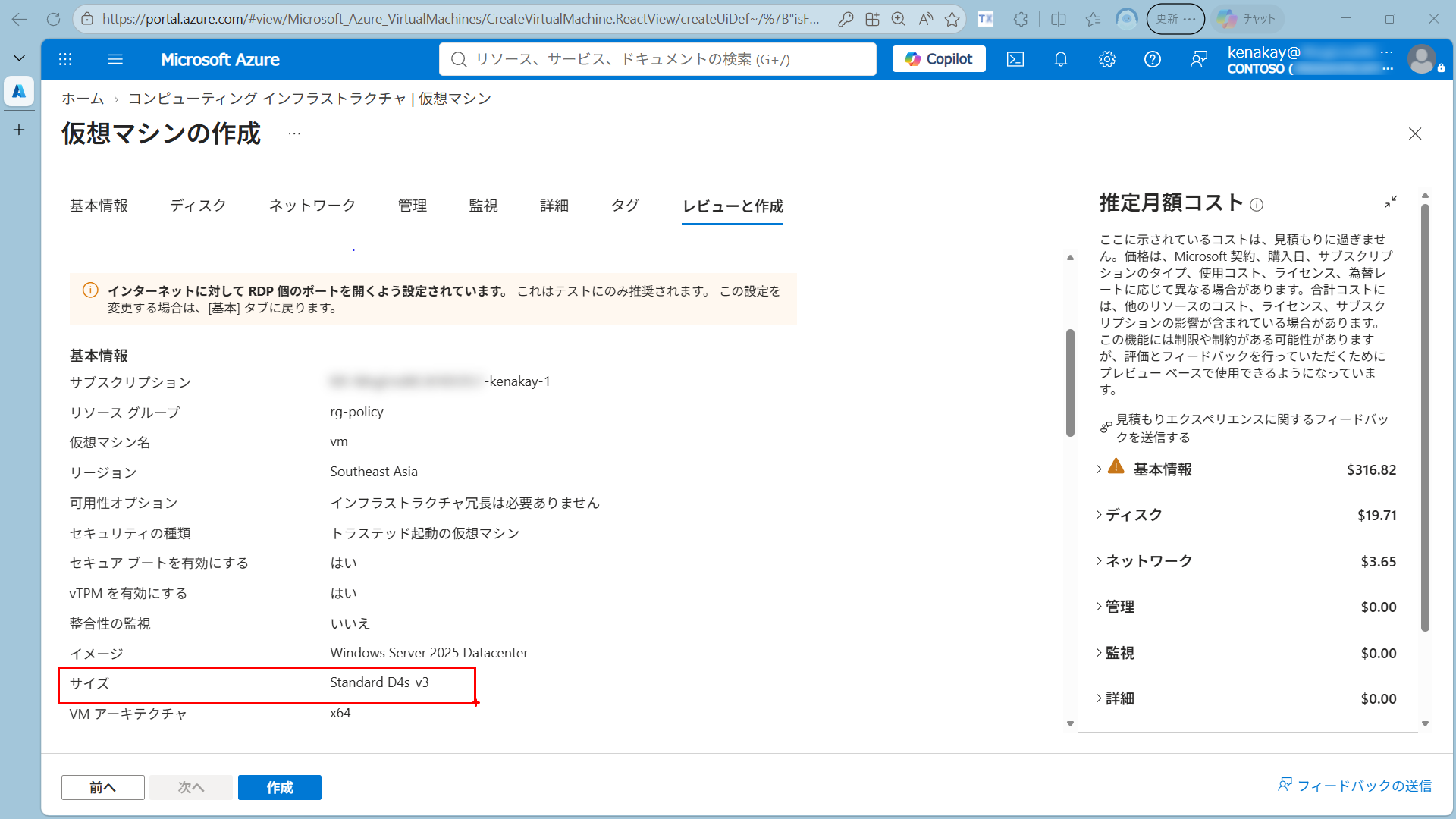1456x819 pixels.
Task: Switch to the 管理 tab
Action: click(413, 206)
